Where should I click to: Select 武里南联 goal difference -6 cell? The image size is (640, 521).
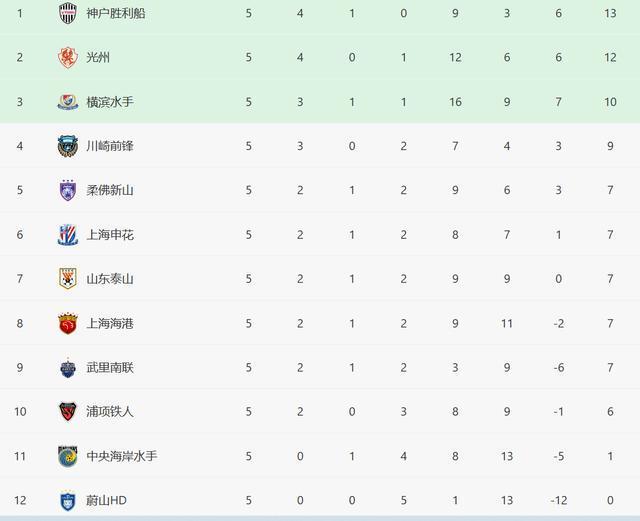tap(559, 367)
